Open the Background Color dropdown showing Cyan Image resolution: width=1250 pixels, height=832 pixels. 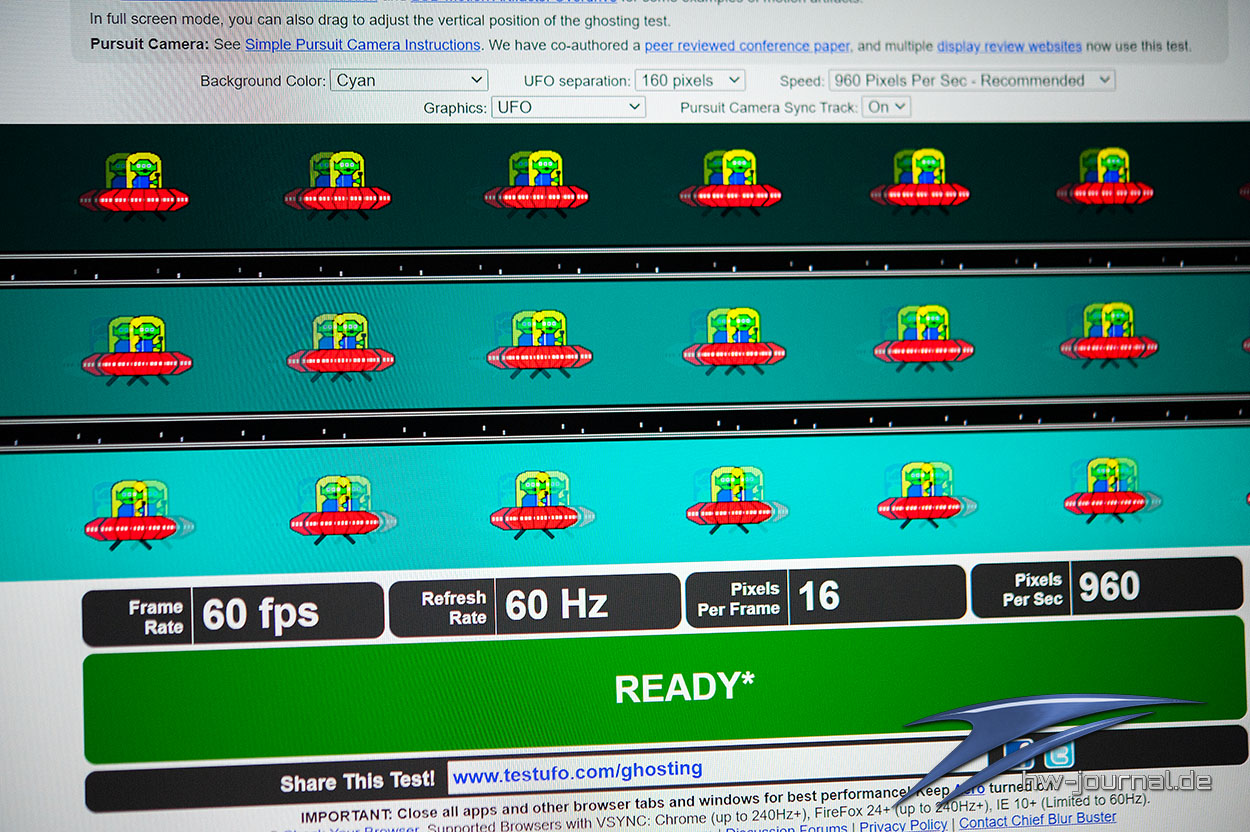coord(408,81)
